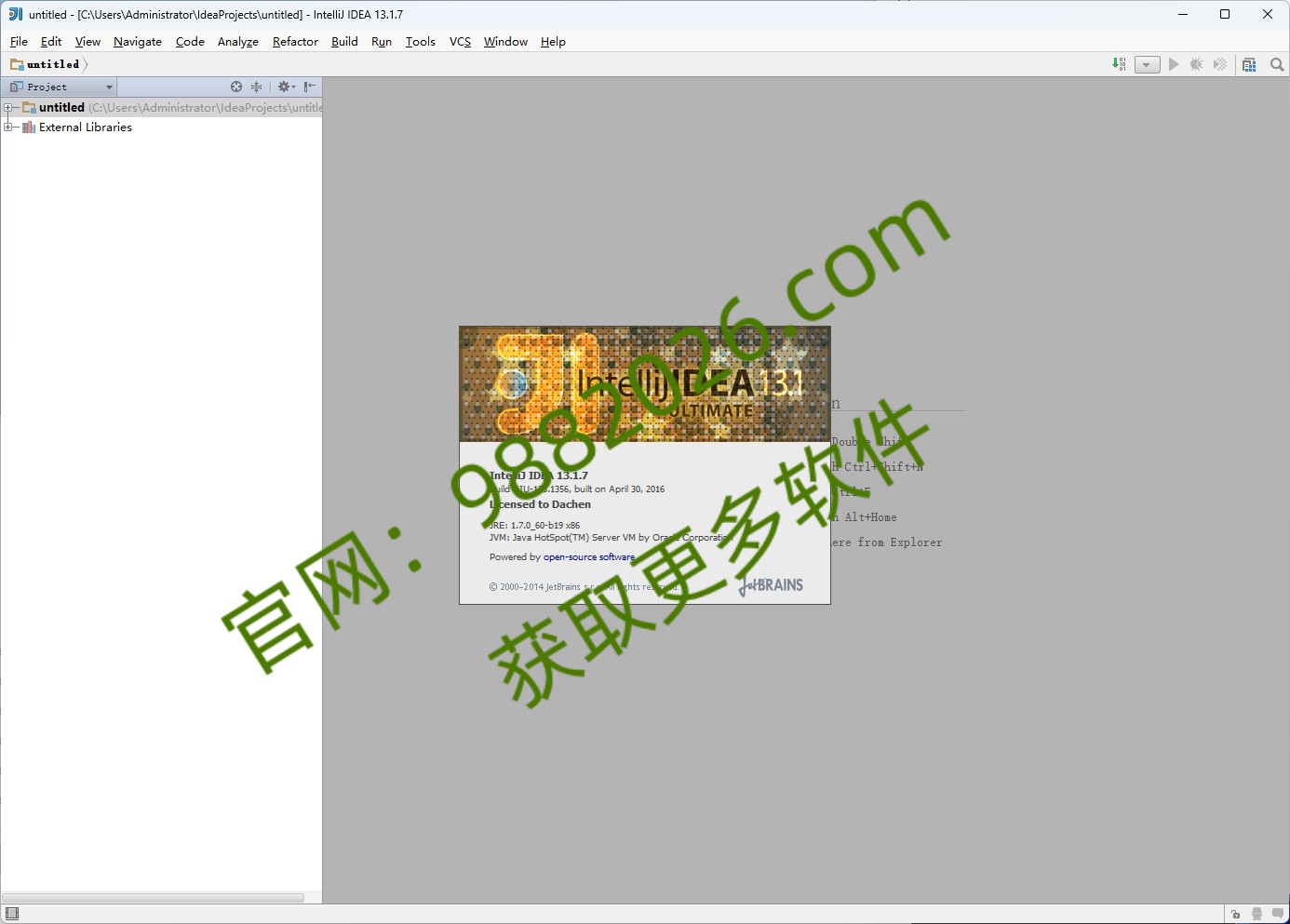Click the 'Licensed to Dachen' text
Viewport: 1290px width, 924px height.
coord(540,504)
